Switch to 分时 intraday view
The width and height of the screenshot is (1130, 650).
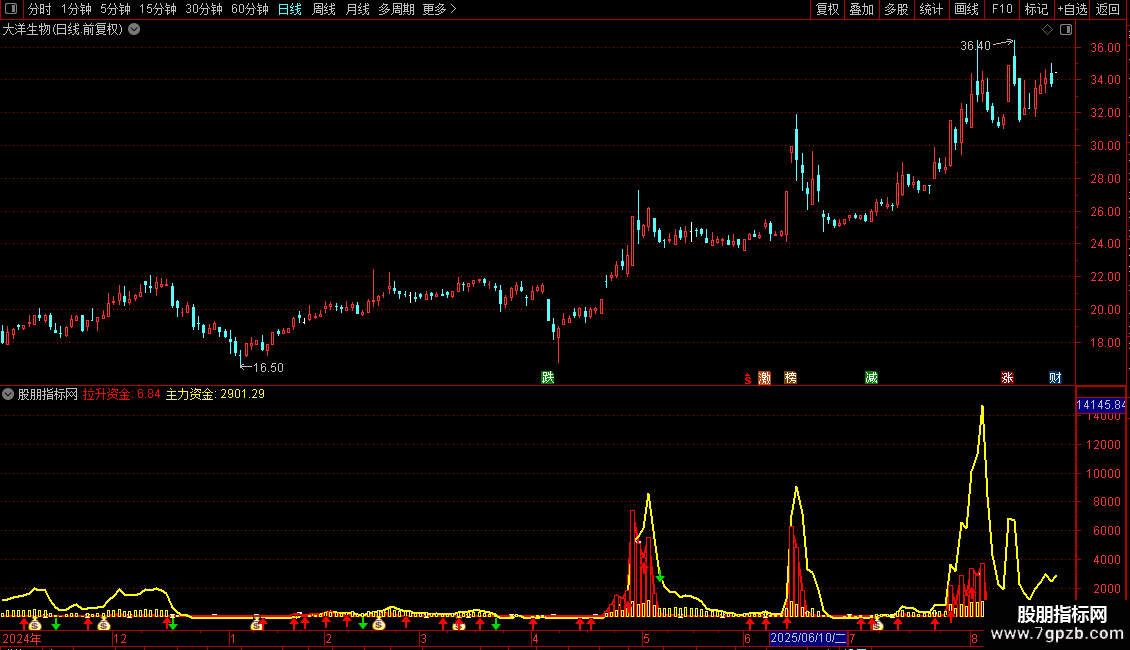point(40,9)
